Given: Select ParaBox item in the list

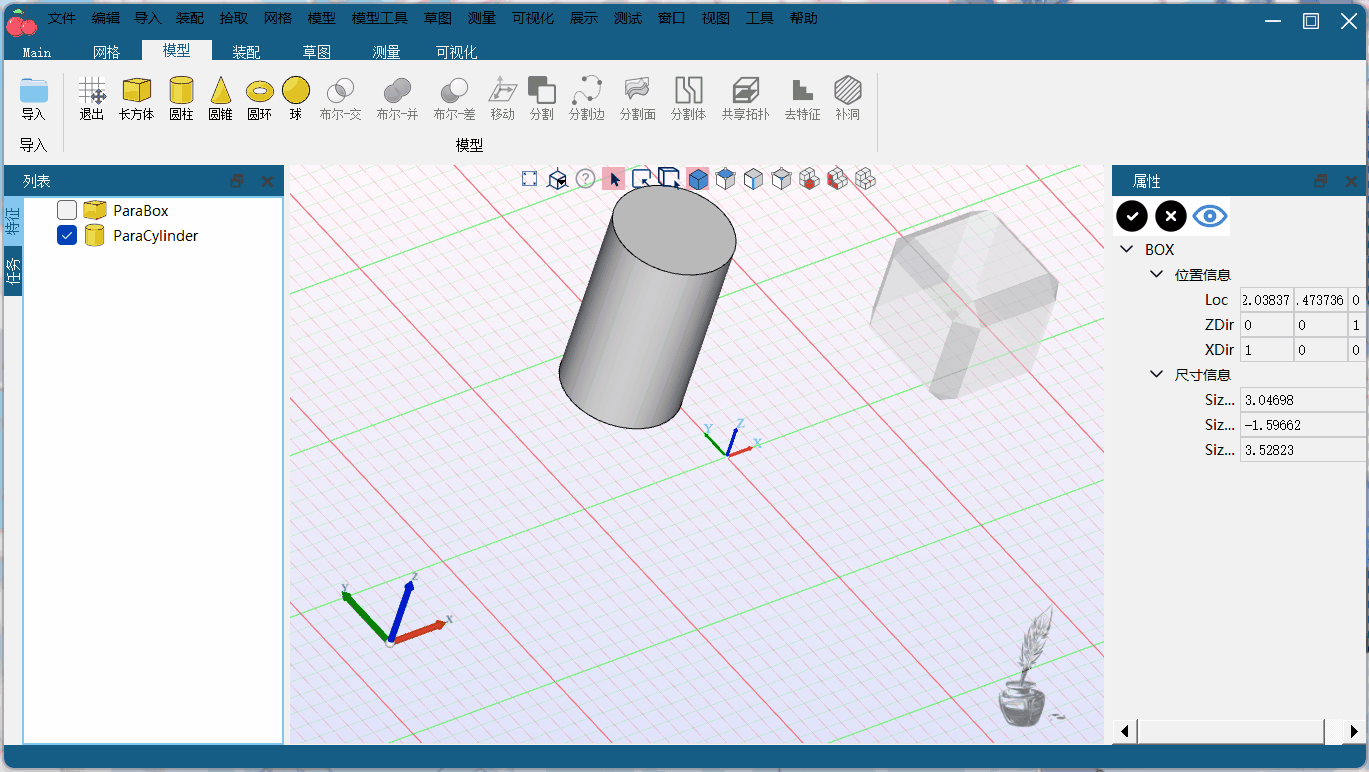Looking at the screenshot, I should [141, 211].
